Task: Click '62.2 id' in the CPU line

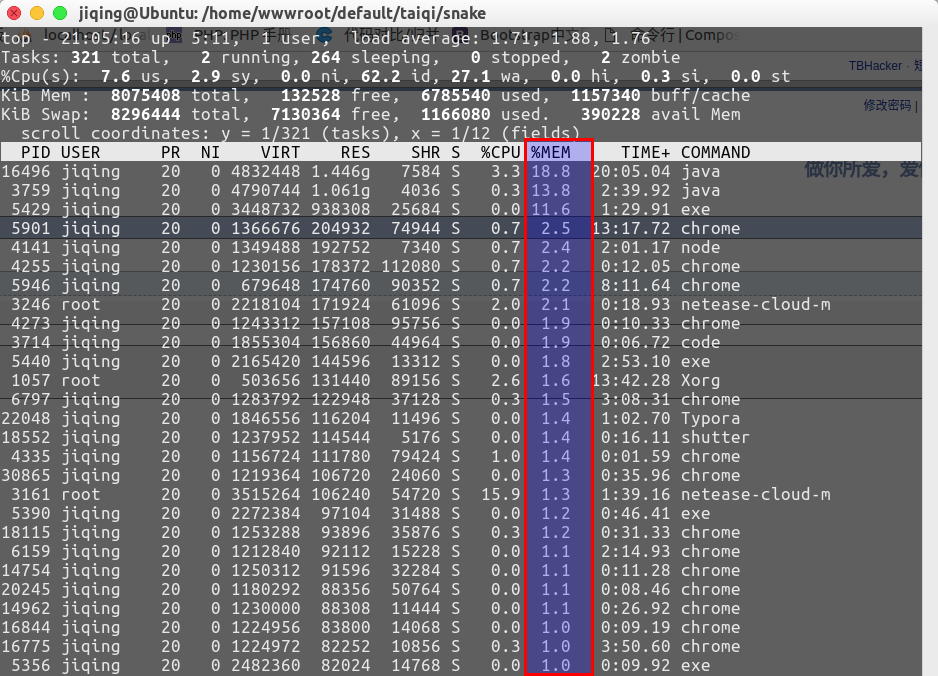Action: [391, 77]
